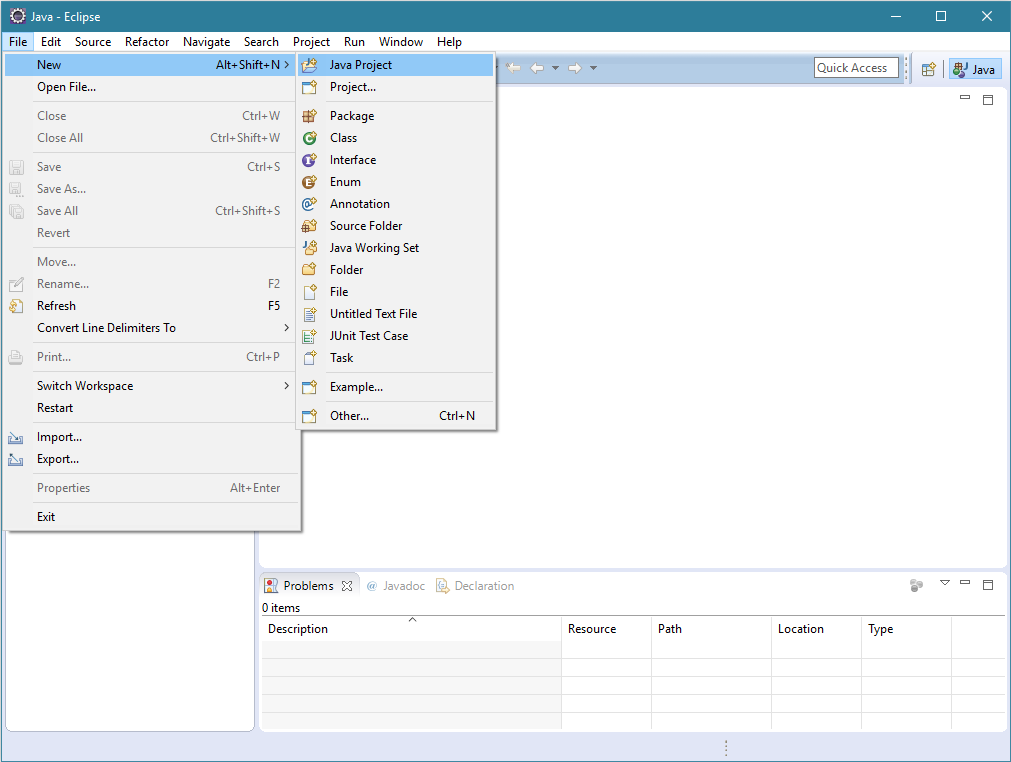
Task: Maximize the Problems view
Action: tap(988, 585)
